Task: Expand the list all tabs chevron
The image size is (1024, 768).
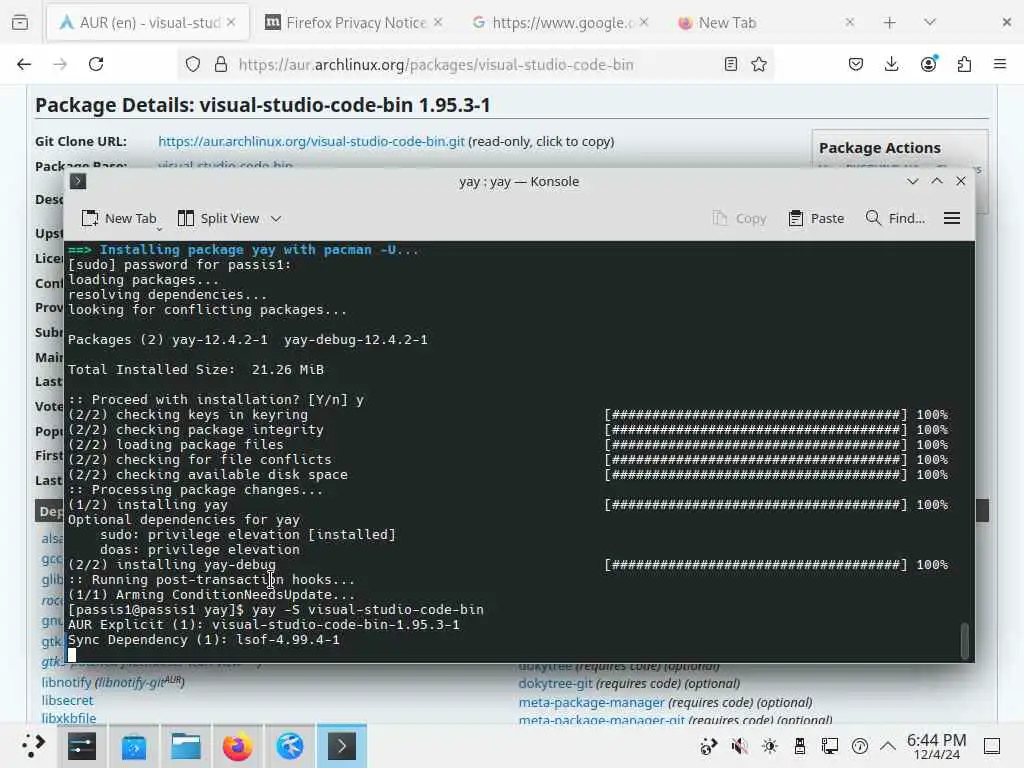Action: [930, 23]
